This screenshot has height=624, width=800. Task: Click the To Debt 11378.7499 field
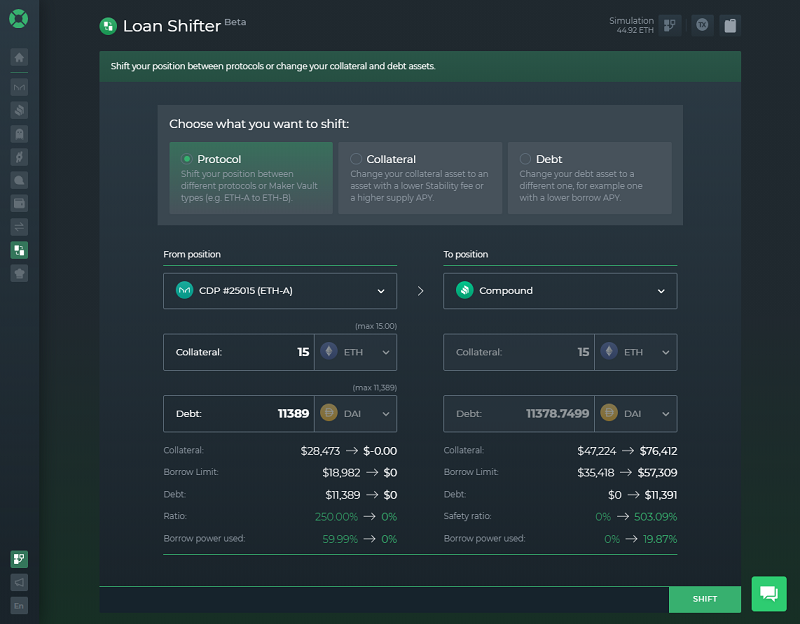tap(519, 414)
